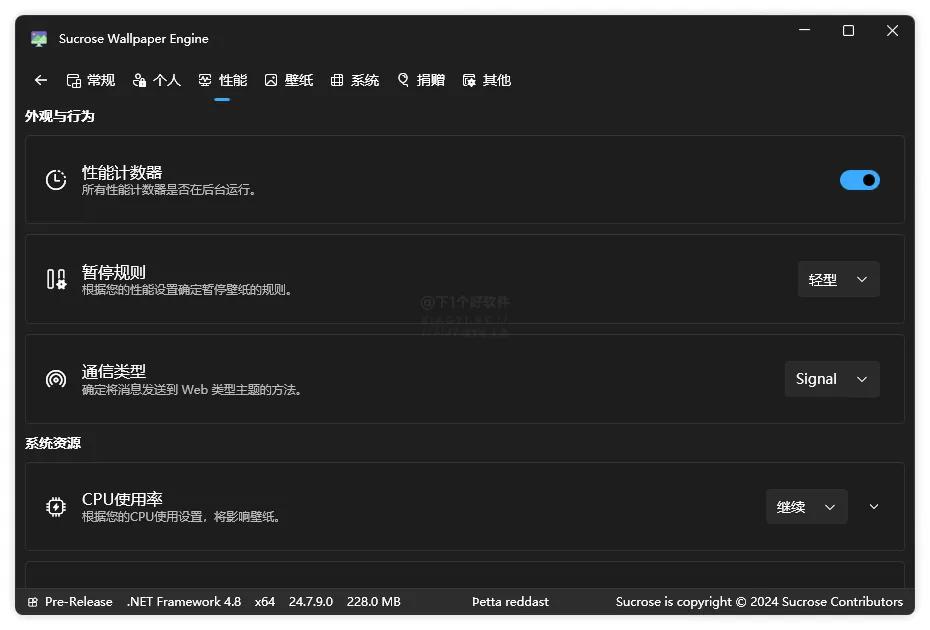Click the CPU chip icon beside CPU使用率
Screen dimensions: 930x630
pyautogui.click(x=55, y=507)
